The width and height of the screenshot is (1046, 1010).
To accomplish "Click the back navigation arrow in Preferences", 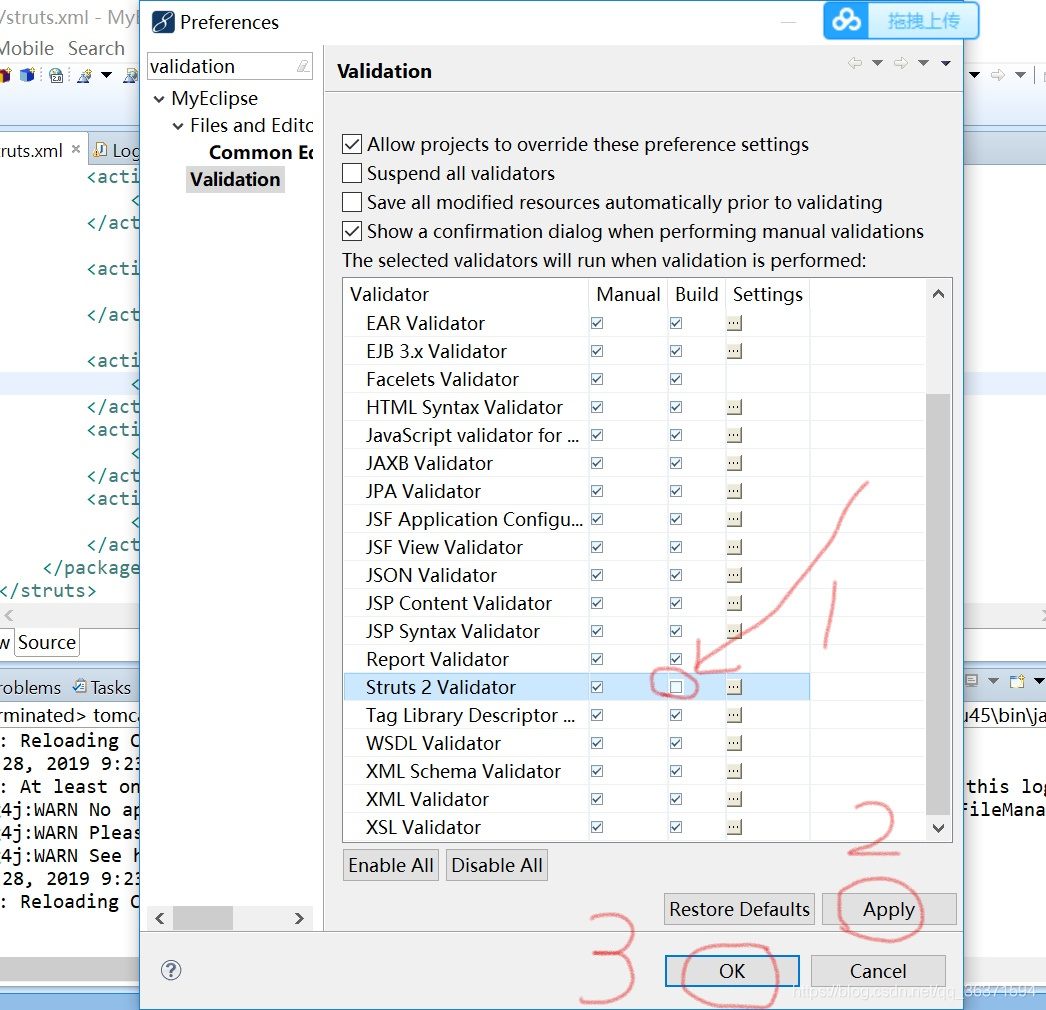I will (855, 63).
